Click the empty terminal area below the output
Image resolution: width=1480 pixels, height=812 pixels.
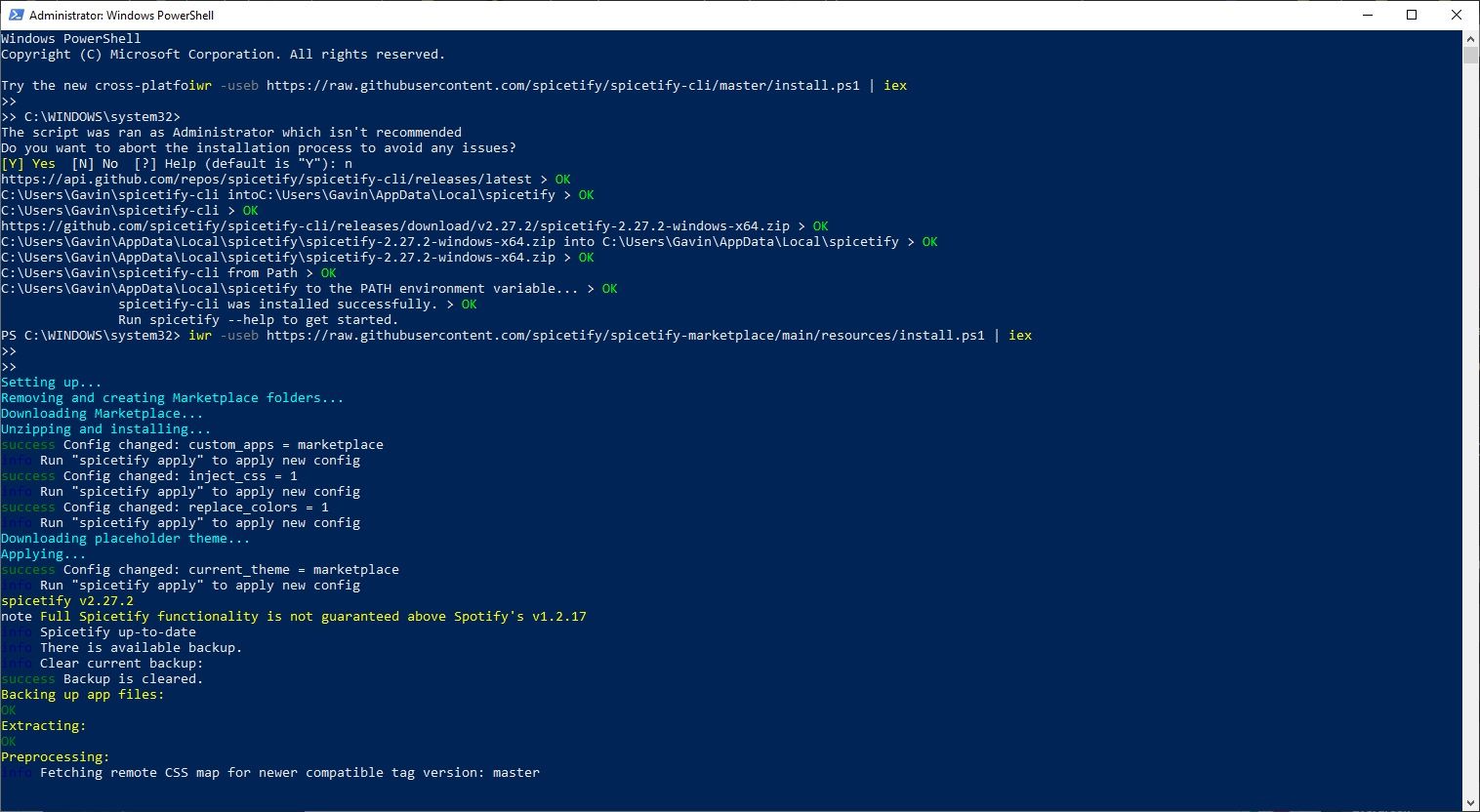(586, 791)
